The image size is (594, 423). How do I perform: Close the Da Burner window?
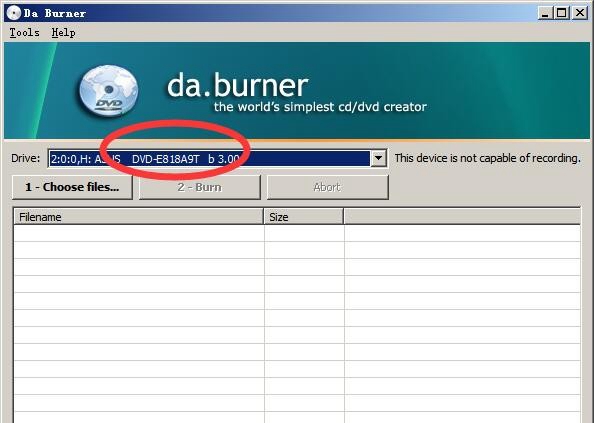pyautogui.click(x=580, y=13)
